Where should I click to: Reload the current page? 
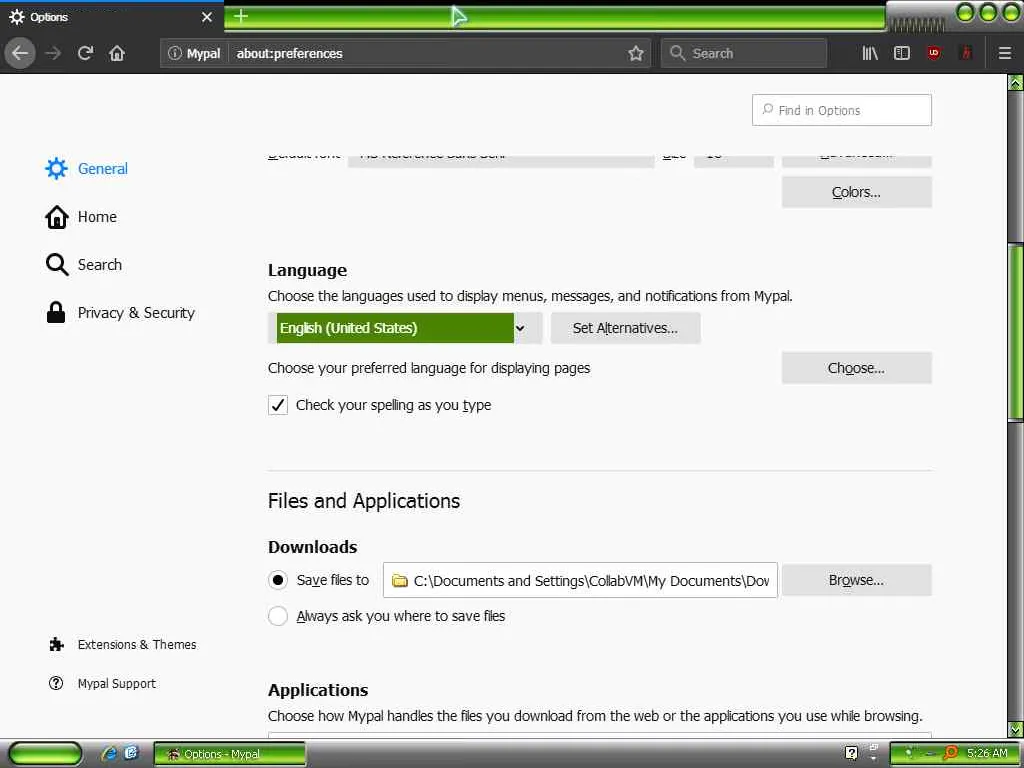point(85,53)
